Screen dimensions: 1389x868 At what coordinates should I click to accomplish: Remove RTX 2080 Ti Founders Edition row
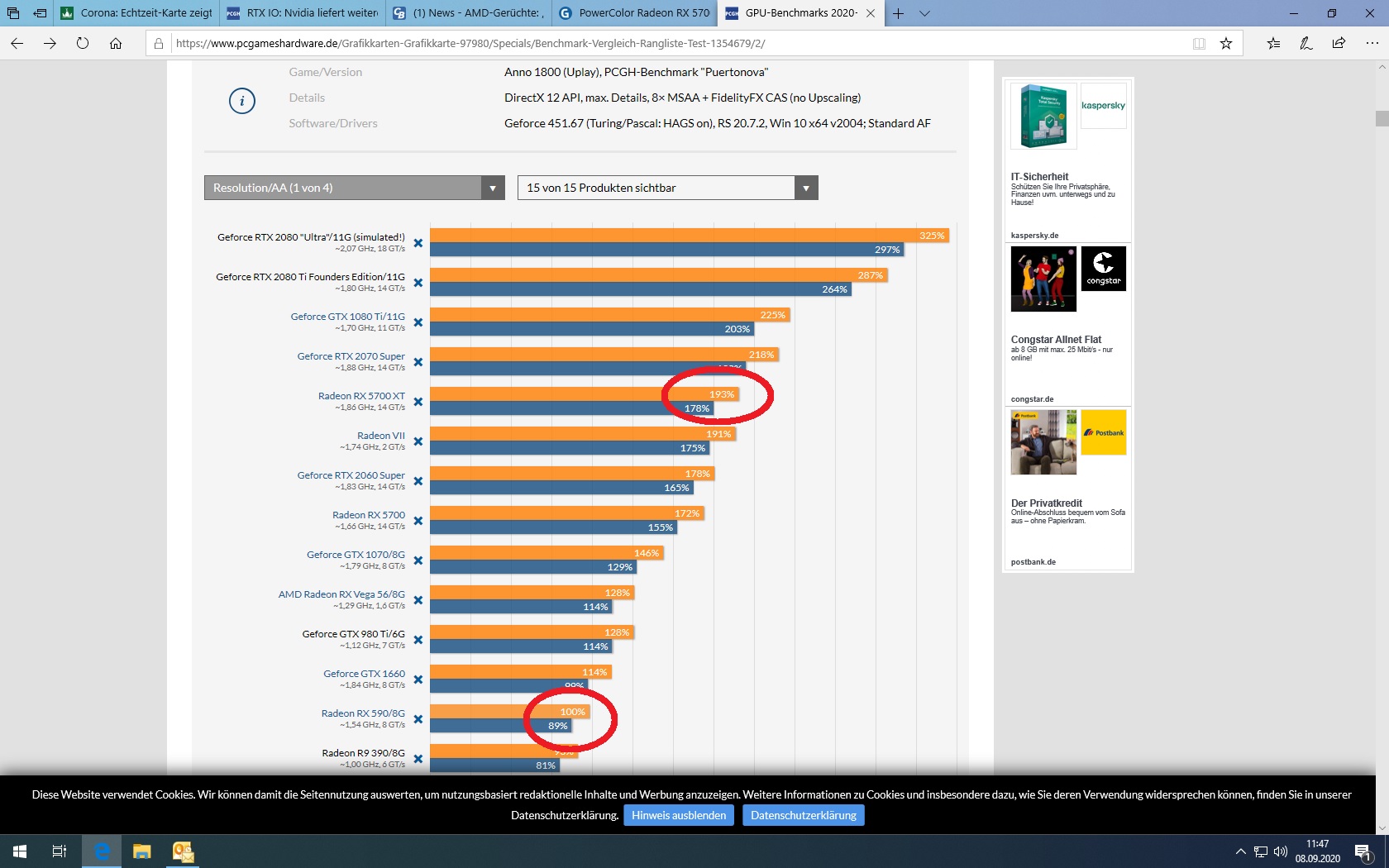[x=418, y=283]
